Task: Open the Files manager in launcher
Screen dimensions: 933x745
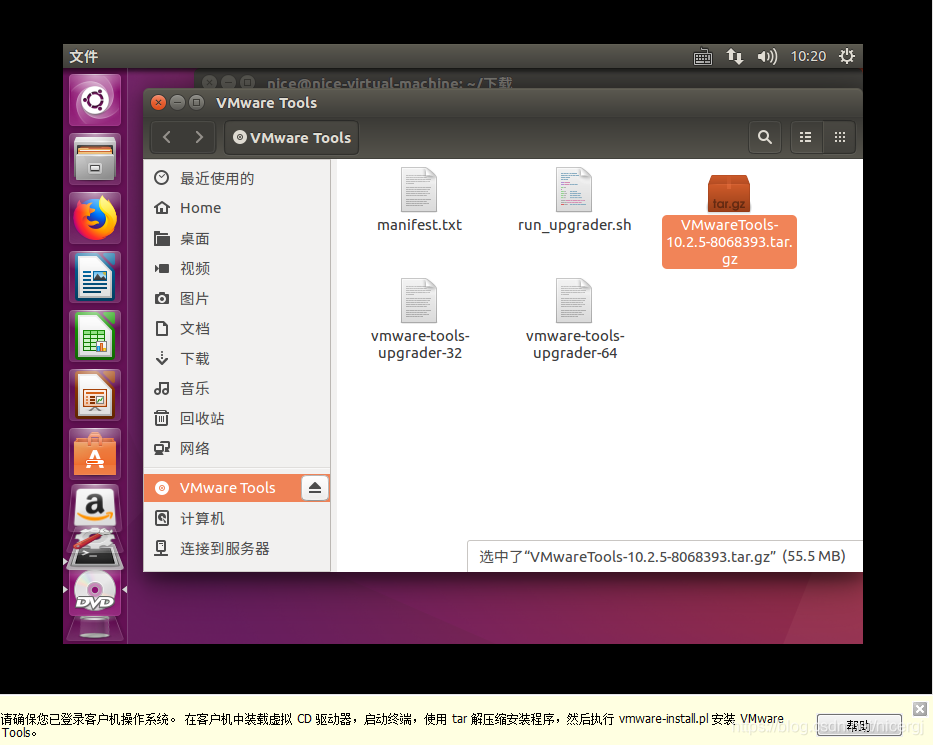Action: click(95, 159)
